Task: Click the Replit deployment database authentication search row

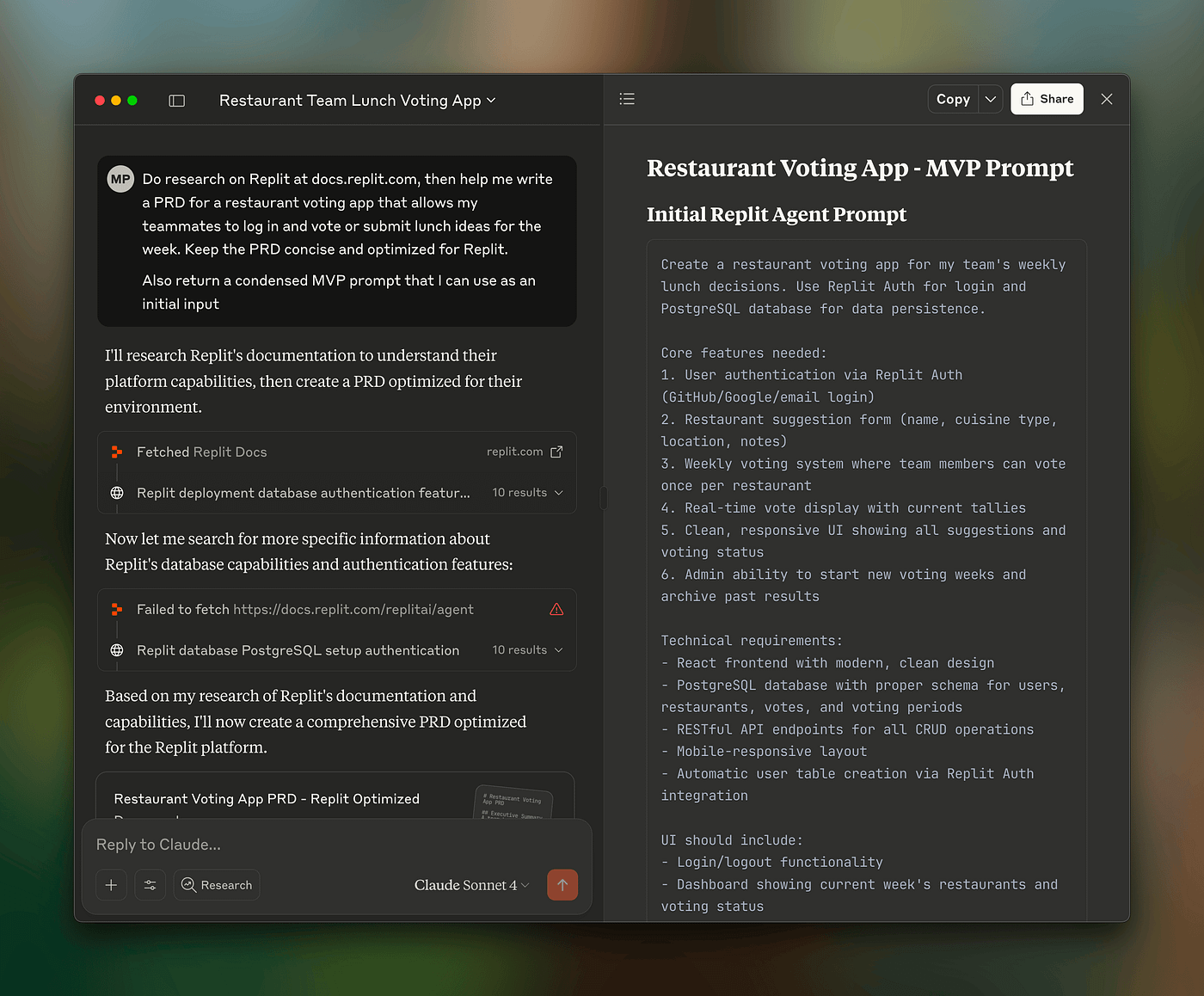Action: [x=336, y=493]
